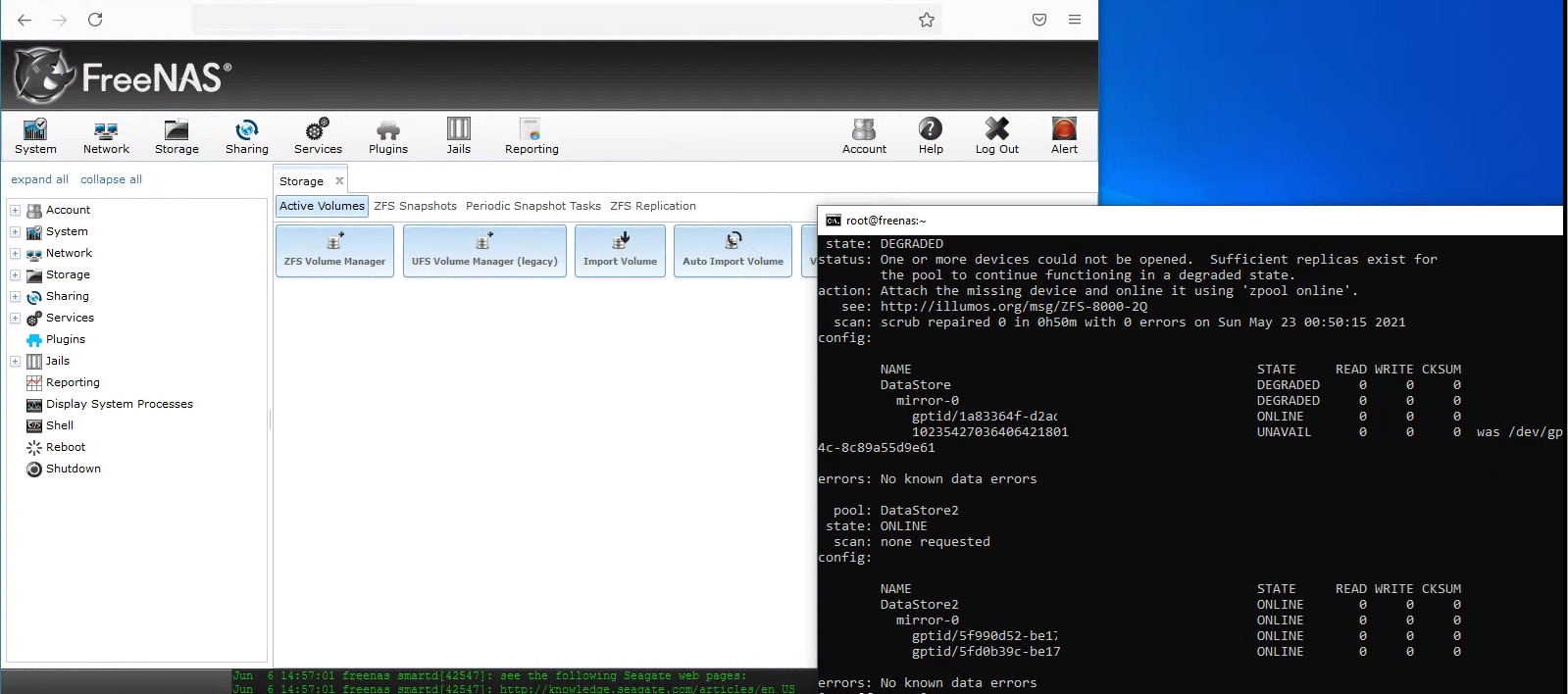Click the Auto Import Volume button

coord(733,251)
